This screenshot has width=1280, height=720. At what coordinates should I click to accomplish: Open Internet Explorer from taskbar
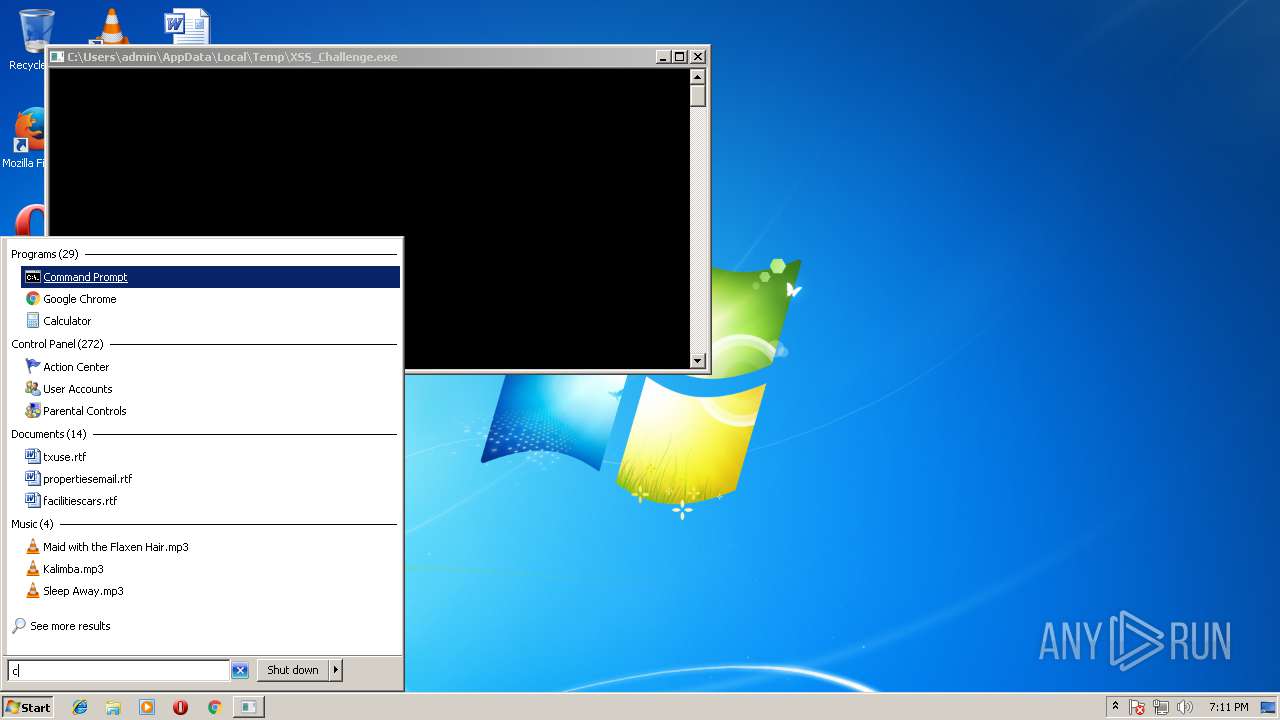(x=80, y=707)
